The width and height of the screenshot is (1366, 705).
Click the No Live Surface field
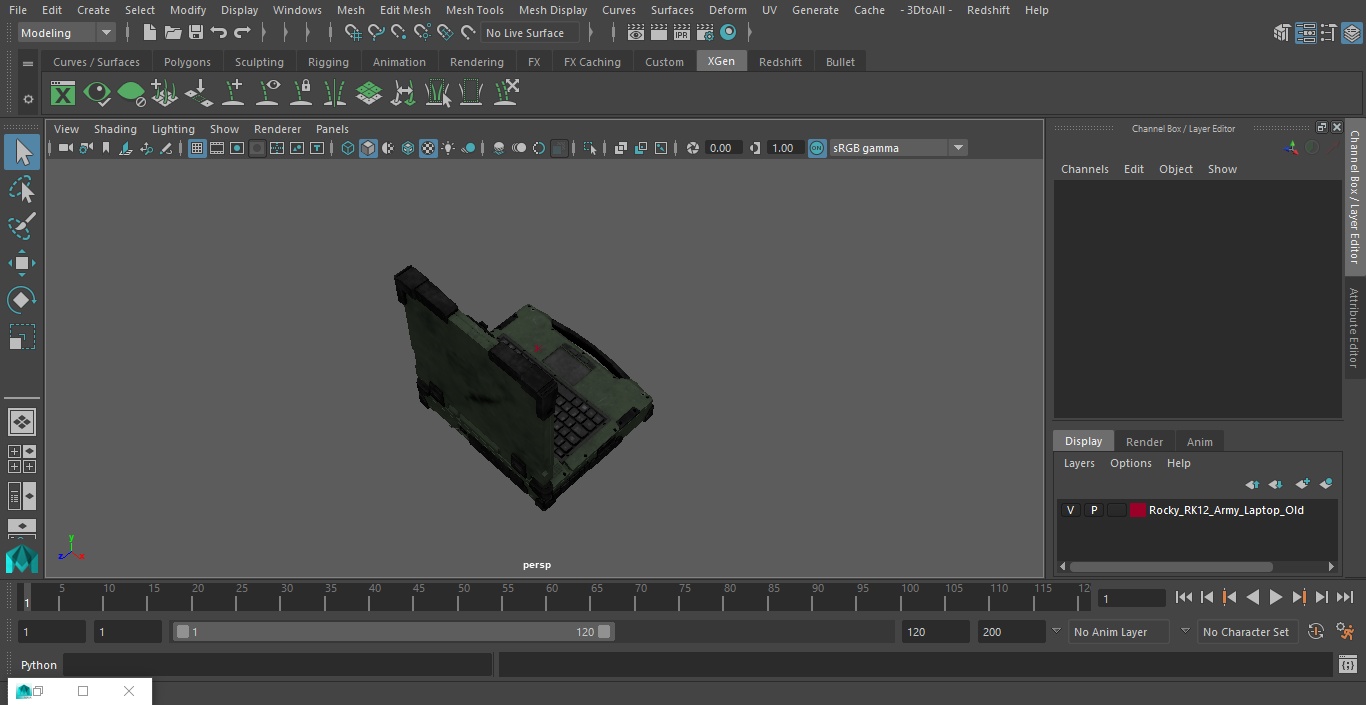pos(530,33)
